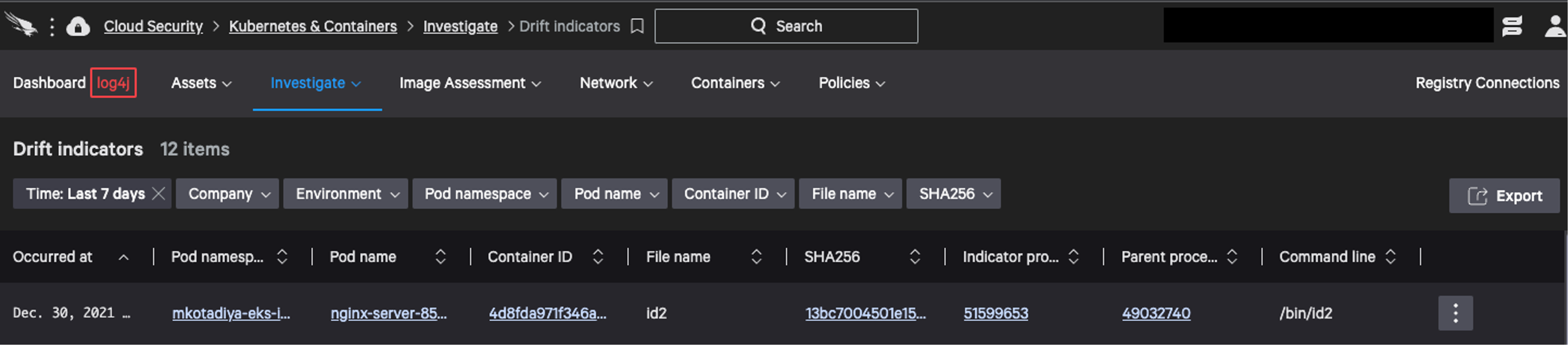
Task: Open Registry Connections
Action: point(1487,83)
